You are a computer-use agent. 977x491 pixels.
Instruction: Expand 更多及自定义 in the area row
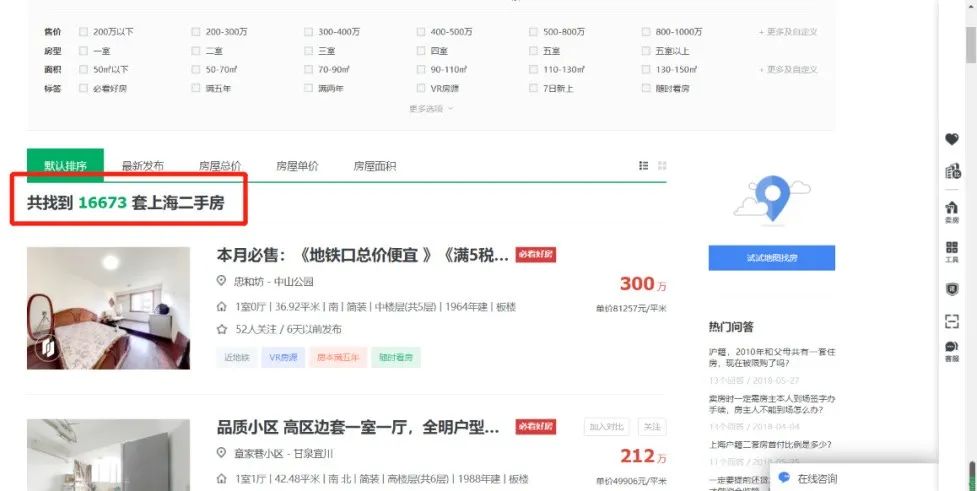point(788,70)
